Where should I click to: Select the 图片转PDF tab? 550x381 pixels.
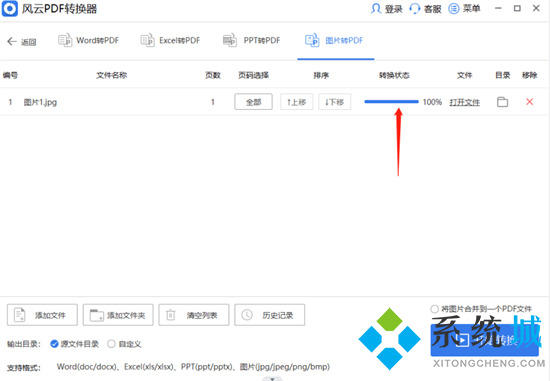coord(334,40)
